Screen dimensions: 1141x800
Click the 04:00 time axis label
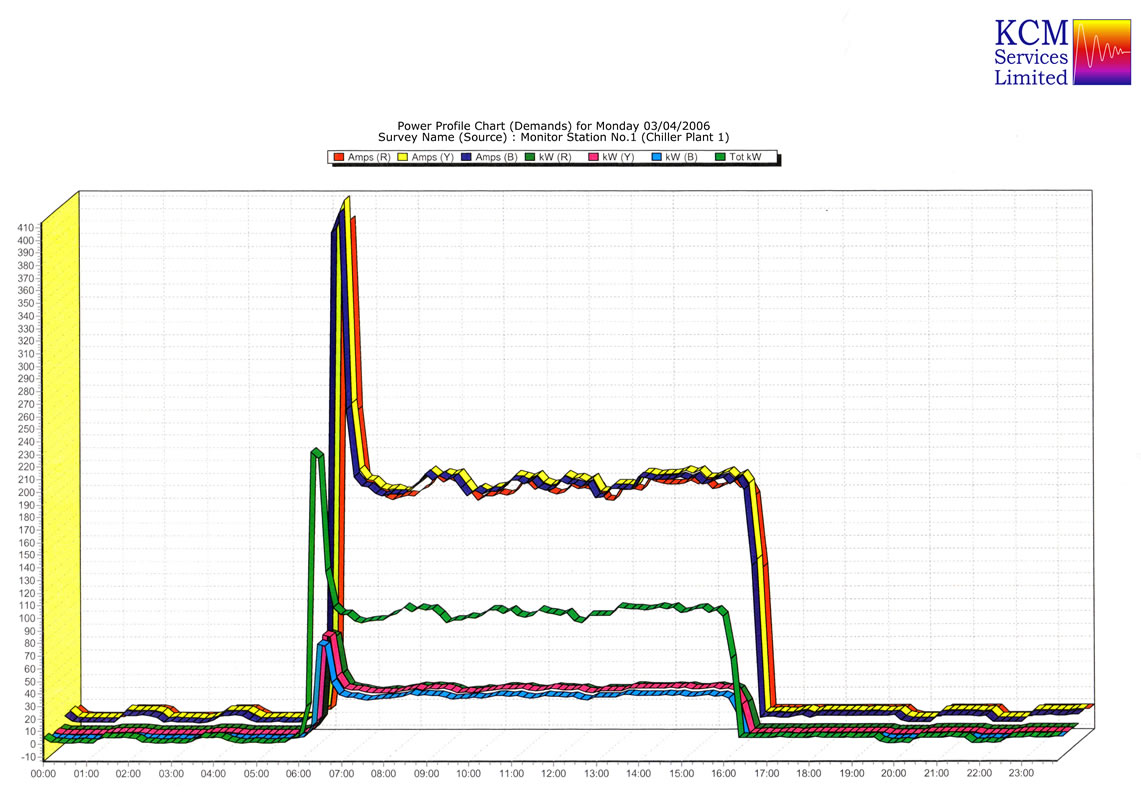pos(213,774)
